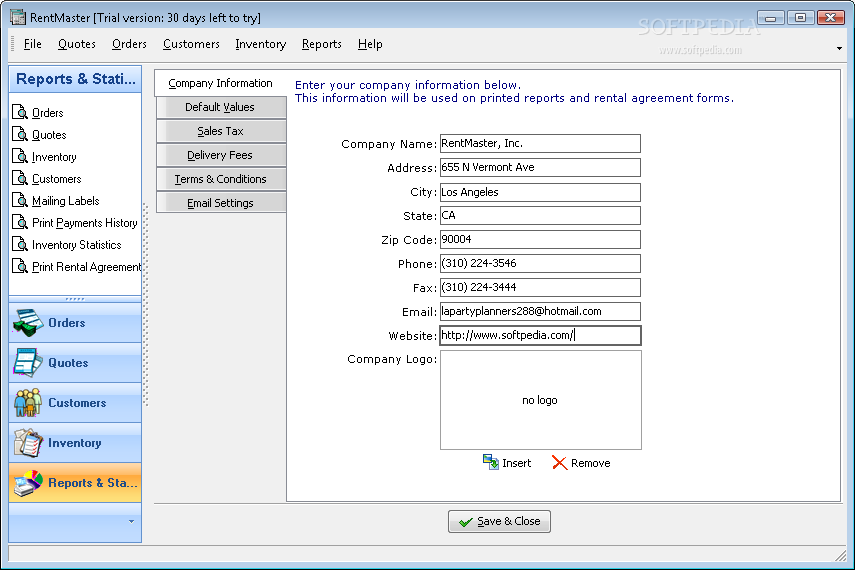
Task: Switch to the Company Information tab
Action: pyautogui.click(x=220, y=83)
